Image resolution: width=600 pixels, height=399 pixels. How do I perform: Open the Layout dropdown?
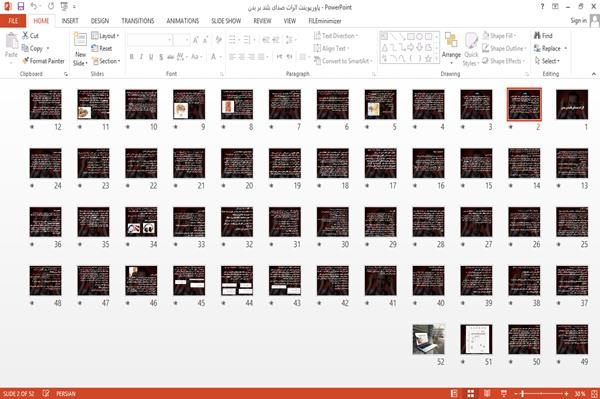click(x=105, y=36)
